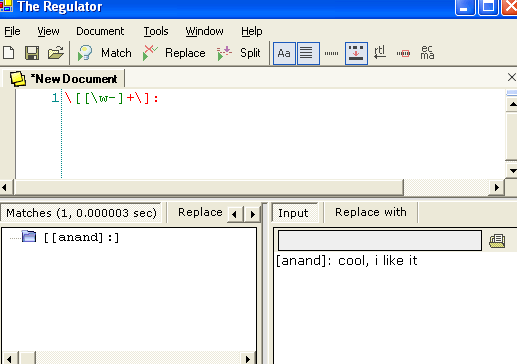Open a file with the folder icon
517x364 pixels.
coord(56,53)
